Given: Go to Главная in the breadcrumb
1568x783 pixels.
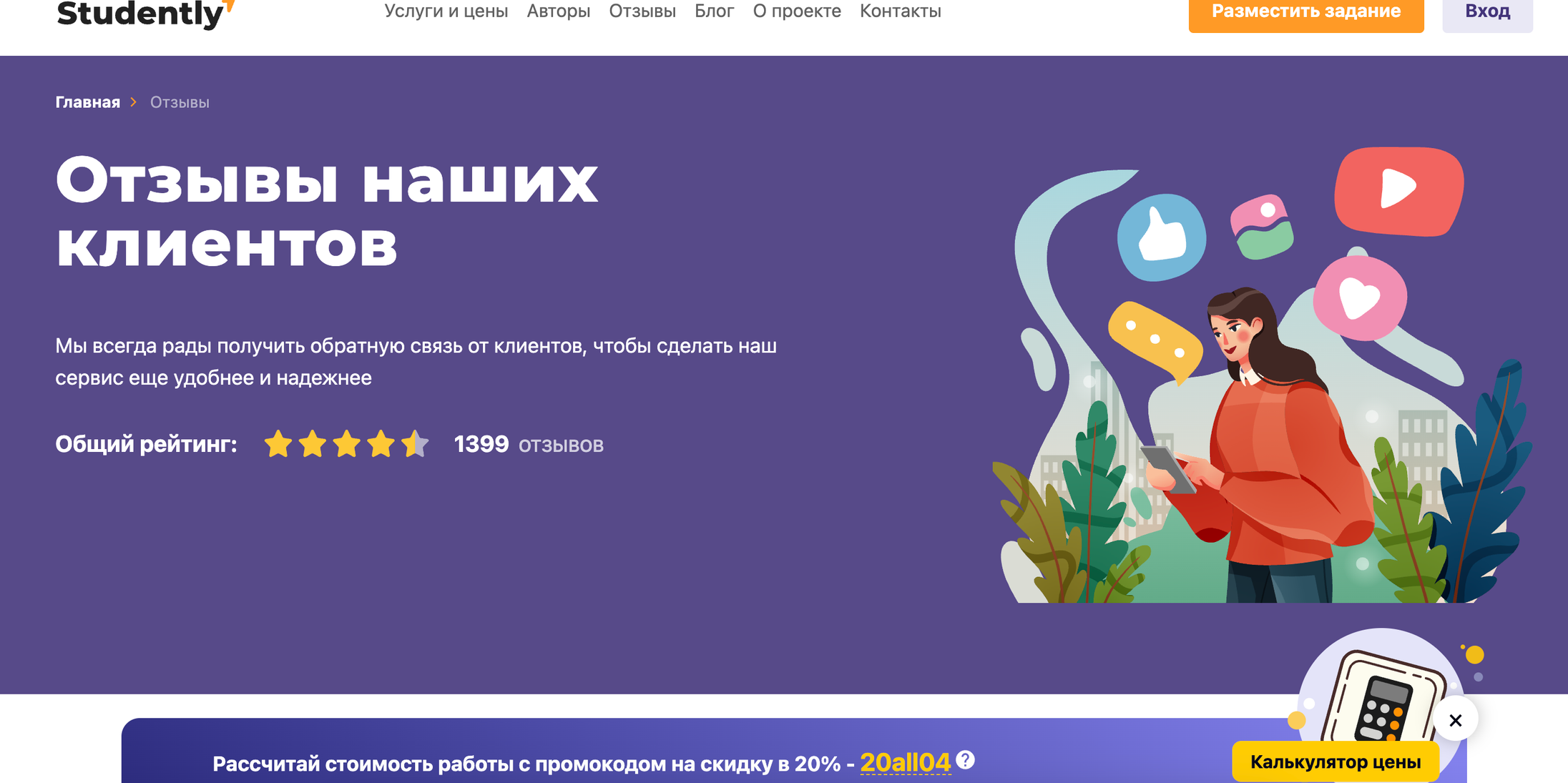Looking at the screenshot, I should pos(88,102).
